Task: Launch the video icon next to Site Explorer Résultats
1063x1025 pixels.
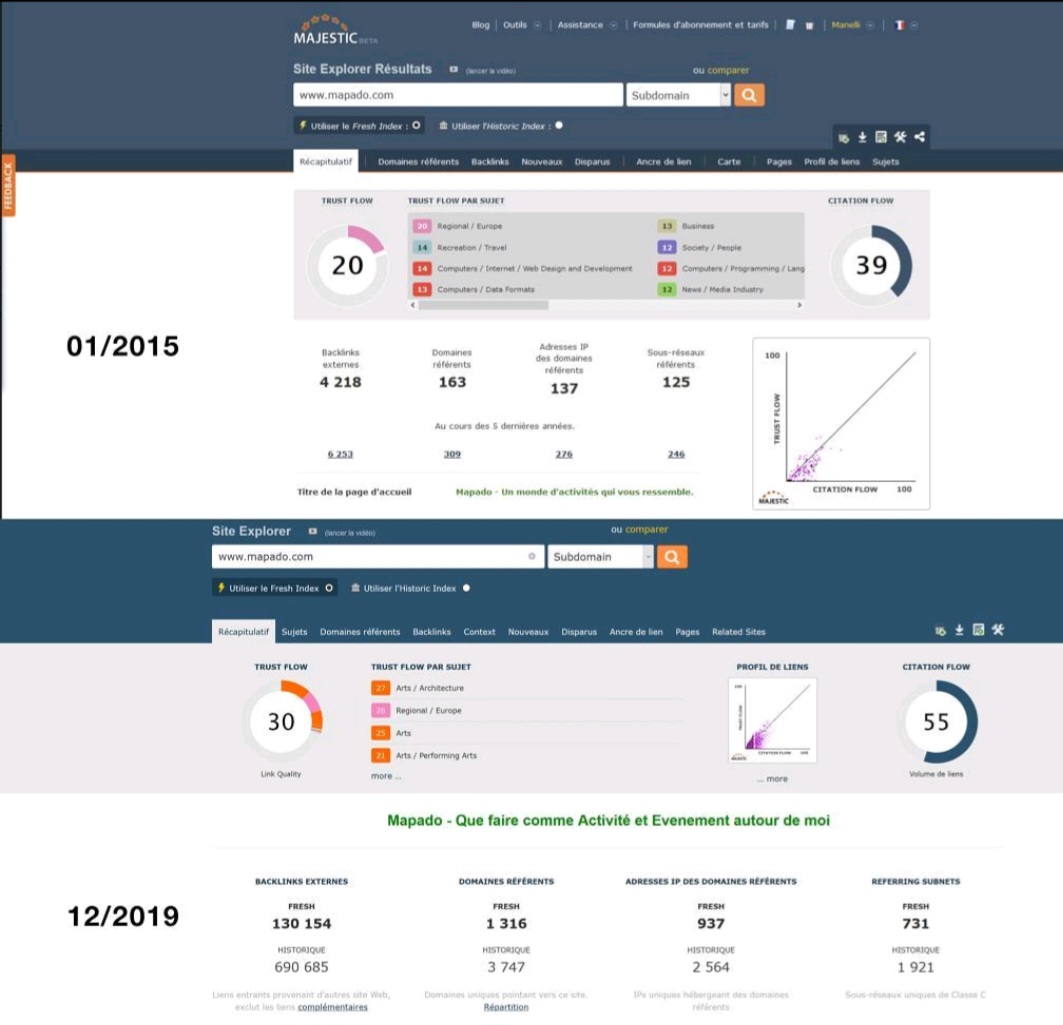Action: (454, 69)
